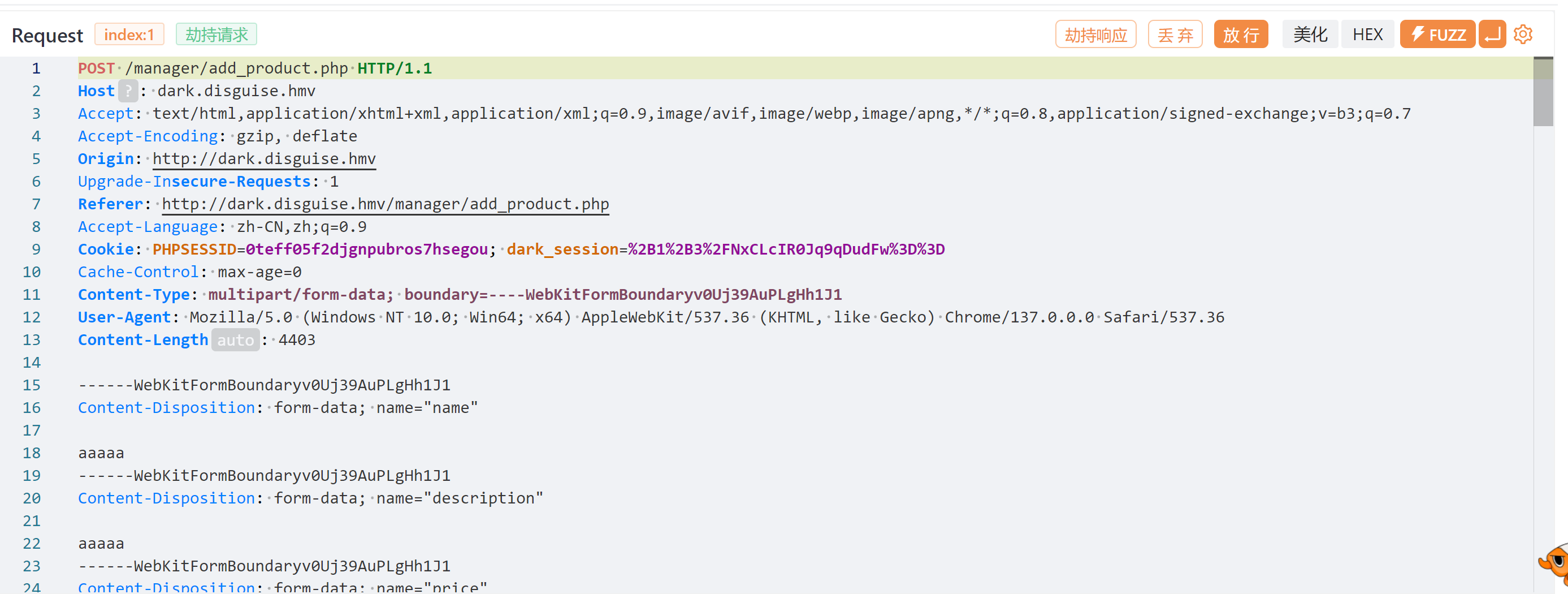Screen dimensions: 1568x594
Task: Click the aaaaa value on line 22
Action: (x=101, y=544)
